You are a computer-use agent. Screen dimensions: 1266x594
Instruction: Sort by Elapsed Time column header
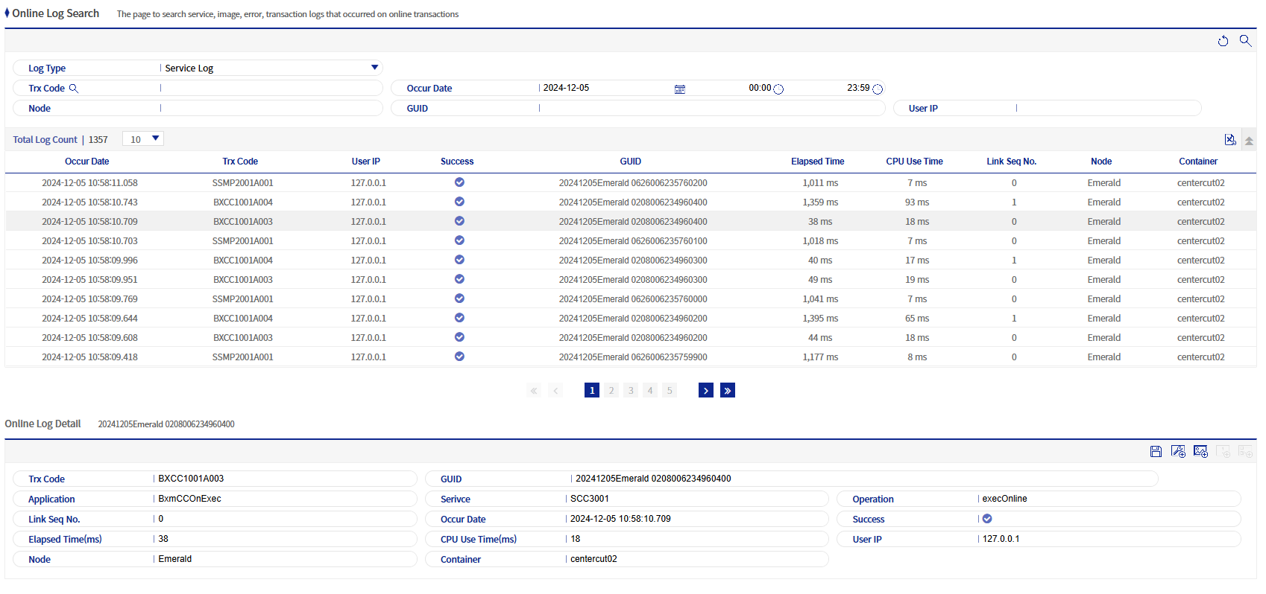coord(817,161)
